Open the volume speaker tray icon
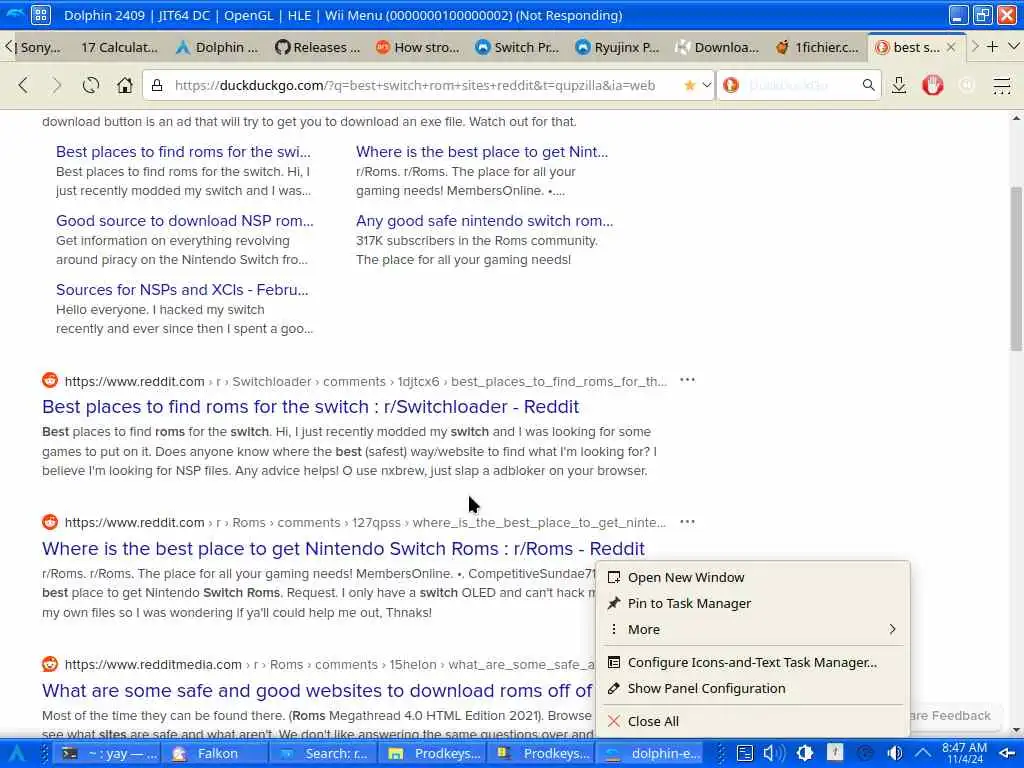 pos(774,754)
